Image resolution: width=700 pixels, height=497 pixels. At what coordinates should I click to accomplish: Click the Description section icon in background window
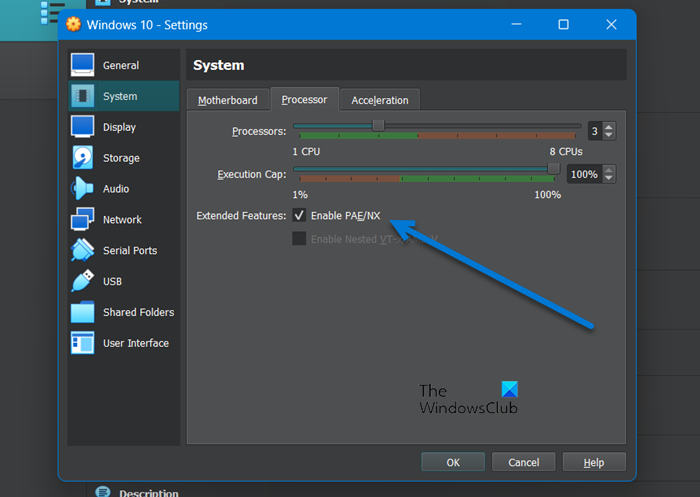coord(103,492)
